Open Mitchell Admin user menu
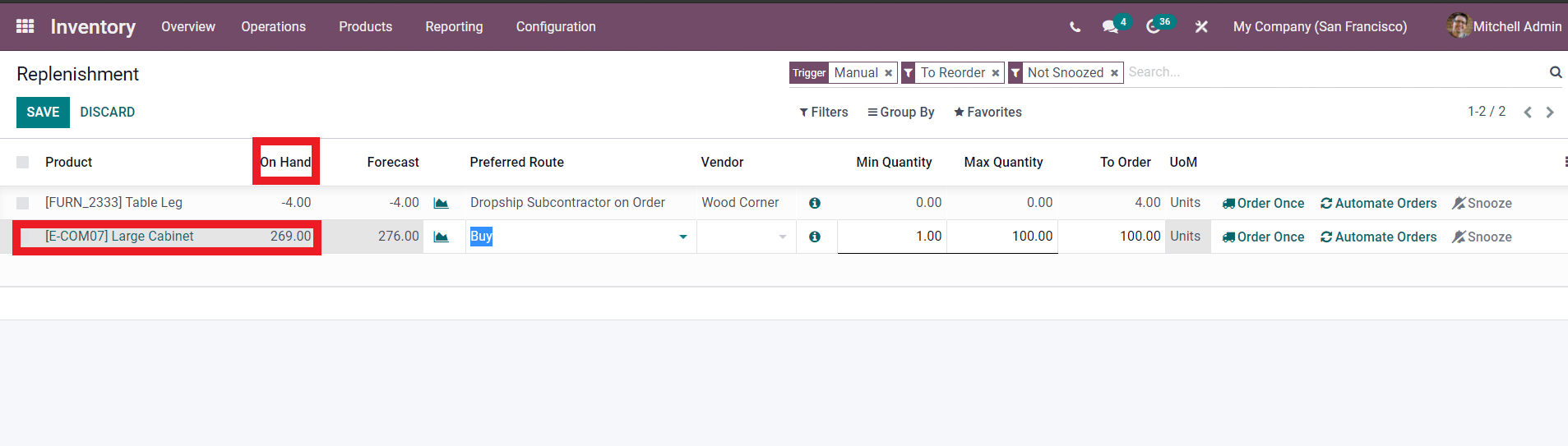 tap(1505, 26)
